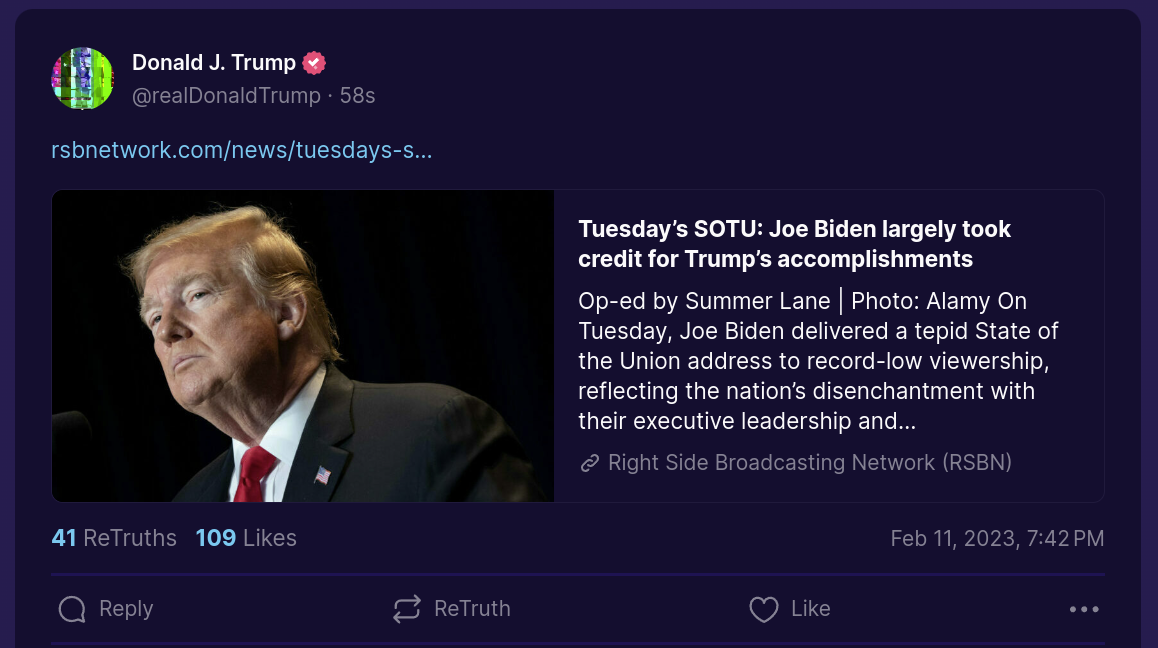View the 109 Likes list

coord(246,538)
